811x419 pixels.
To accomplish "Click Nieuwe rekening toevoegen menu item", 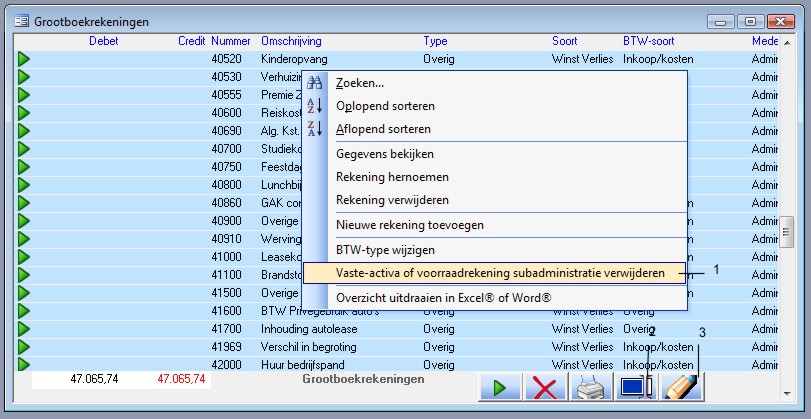I will [x=410, y=225].
